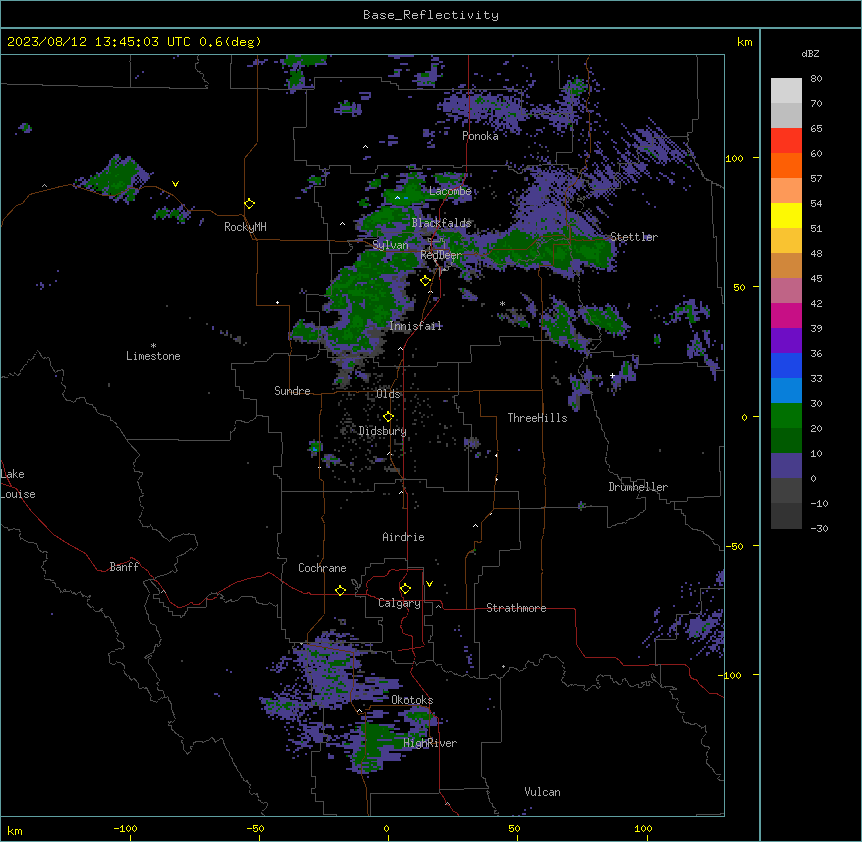
Task: Click the Sylvan map label
Action: click(390, 245)
